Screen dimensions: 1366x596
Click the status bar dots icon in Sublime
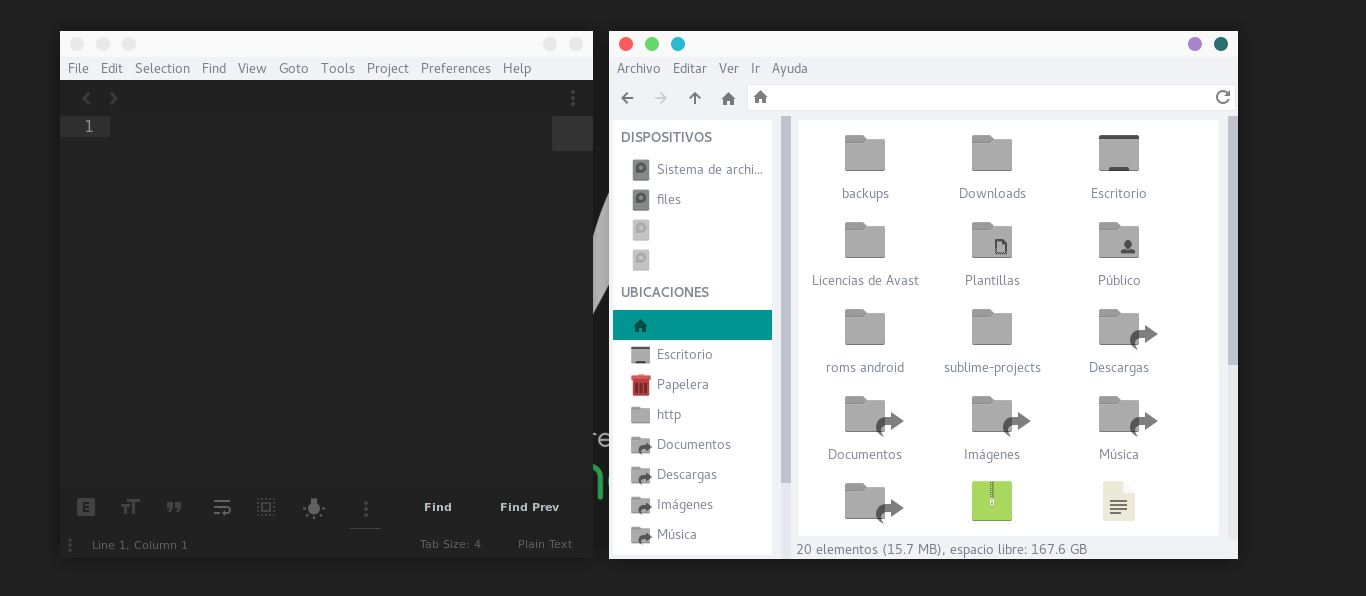point(70,545)
